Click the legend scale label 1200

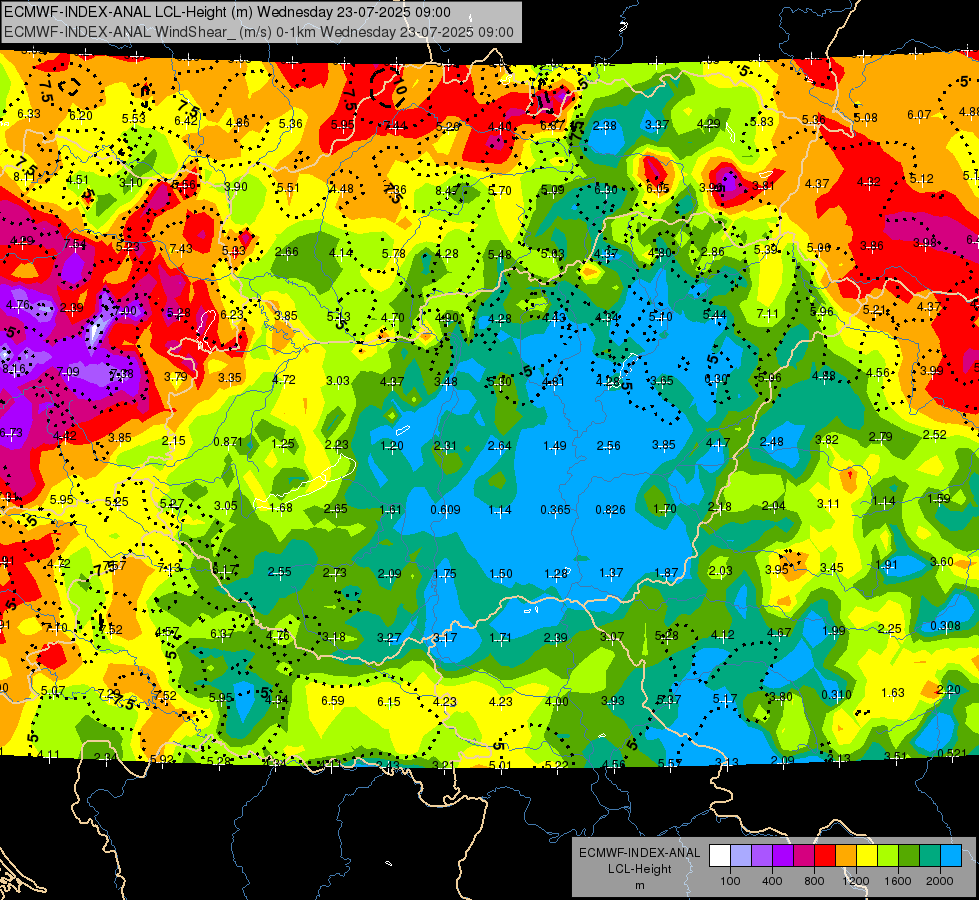[x=856, y=881]
